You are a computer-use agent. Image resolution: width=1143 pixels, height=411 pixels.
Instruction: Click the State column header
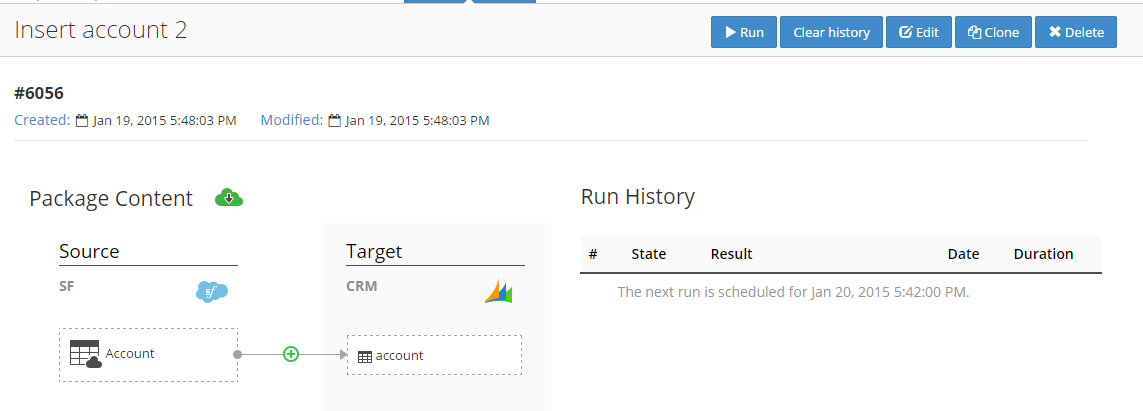[x=648, y=254]
